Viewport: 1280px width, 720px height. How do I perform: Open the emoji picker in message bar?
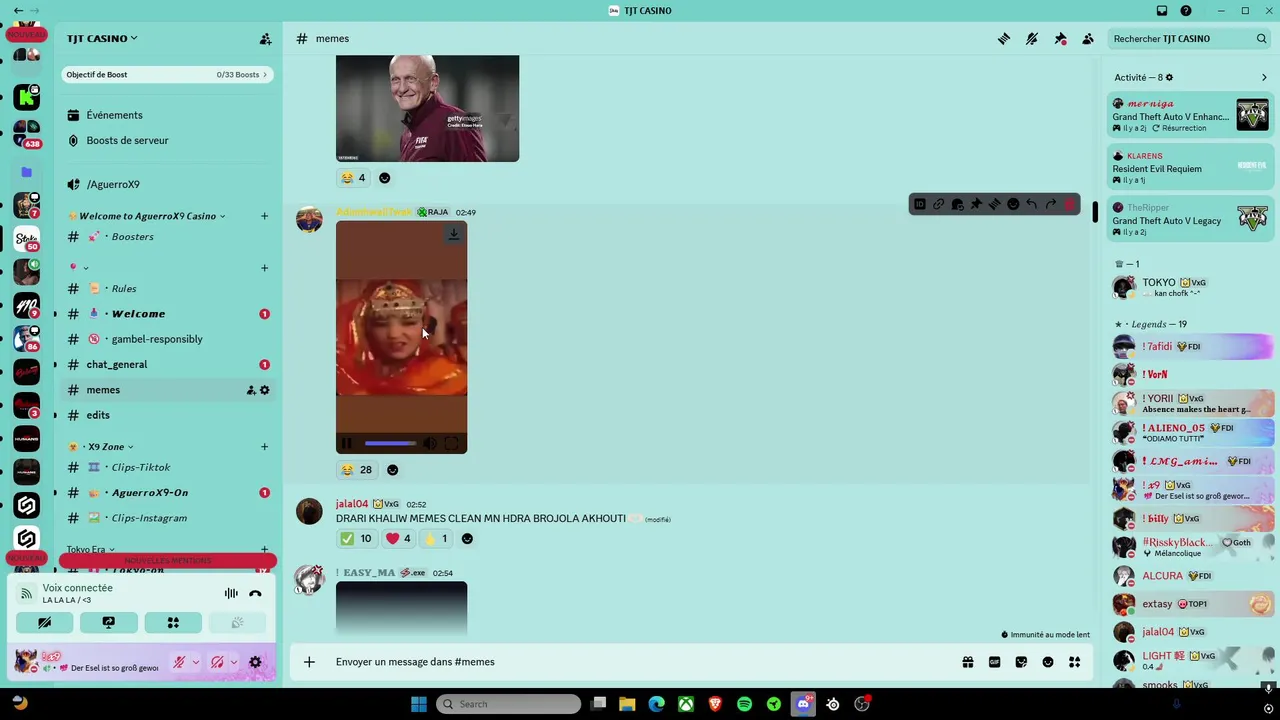tap(1048, 662)
